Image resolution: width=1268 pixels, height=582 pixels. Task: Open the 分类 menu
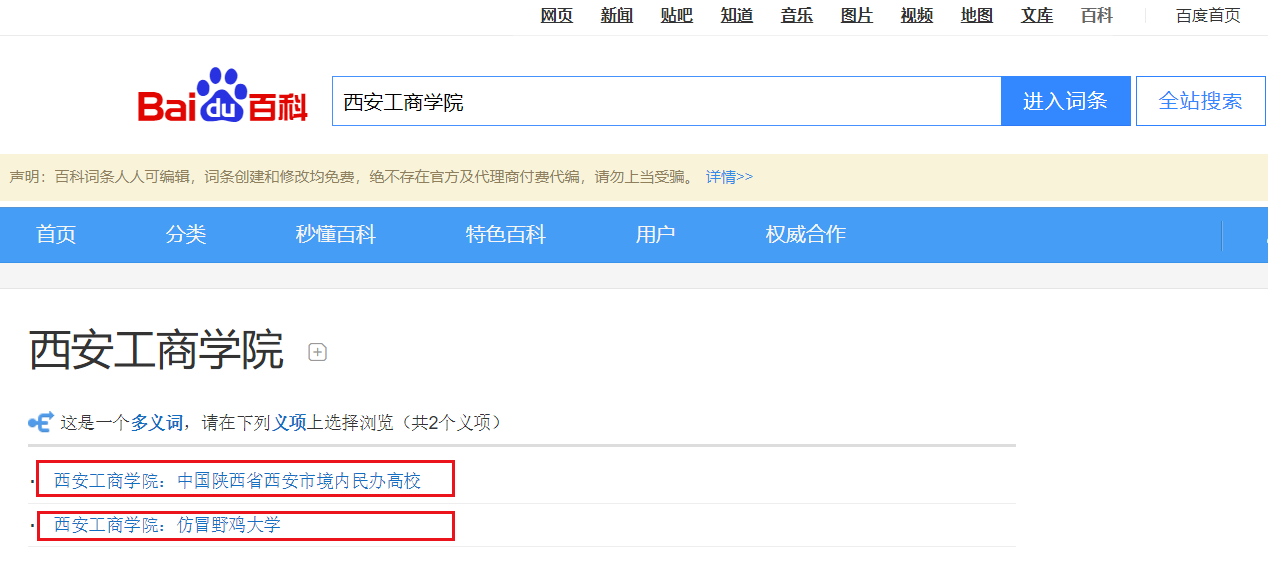coord(186,235)
